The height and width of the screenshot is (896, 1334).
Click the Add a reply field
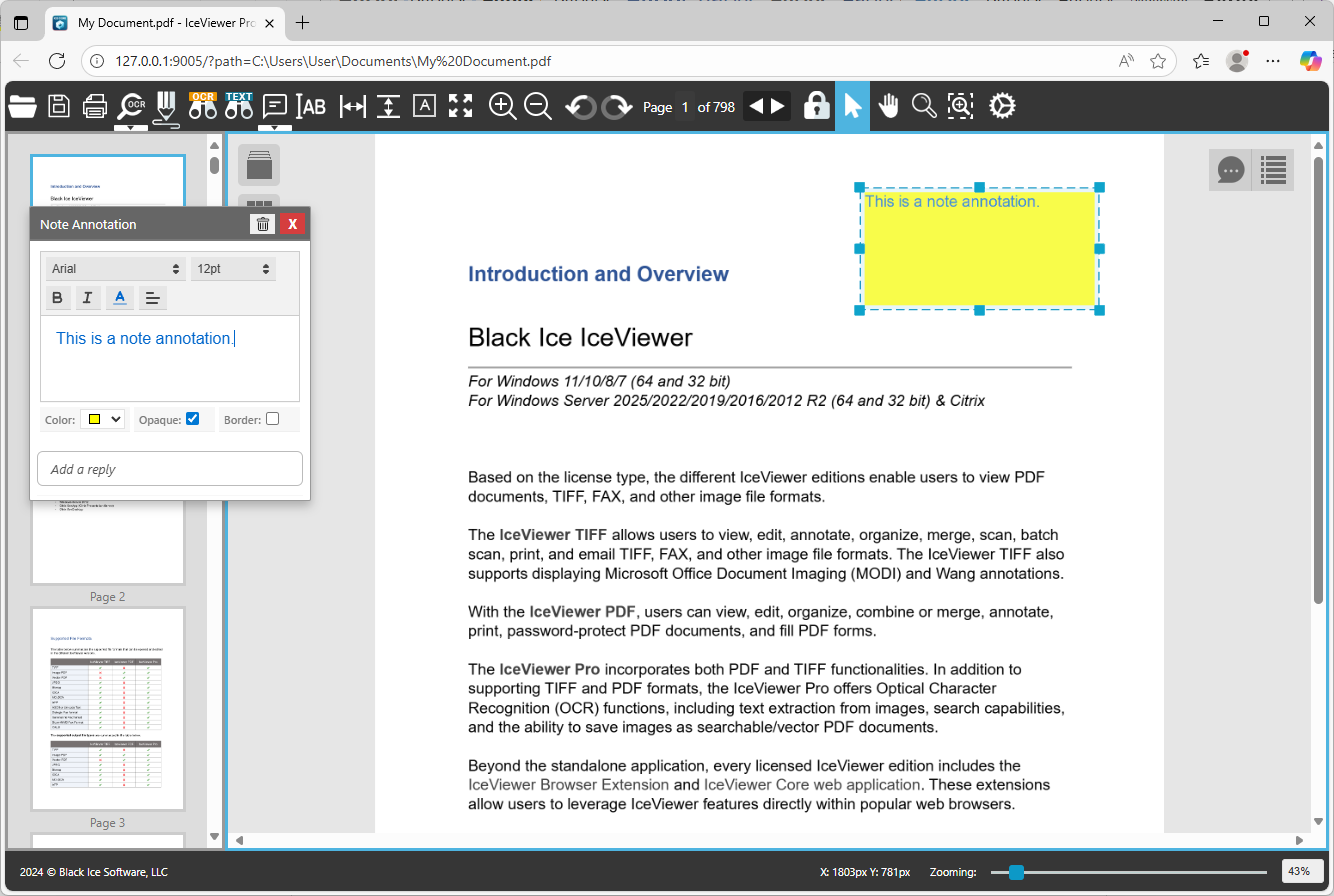click(x=170, y=469)
